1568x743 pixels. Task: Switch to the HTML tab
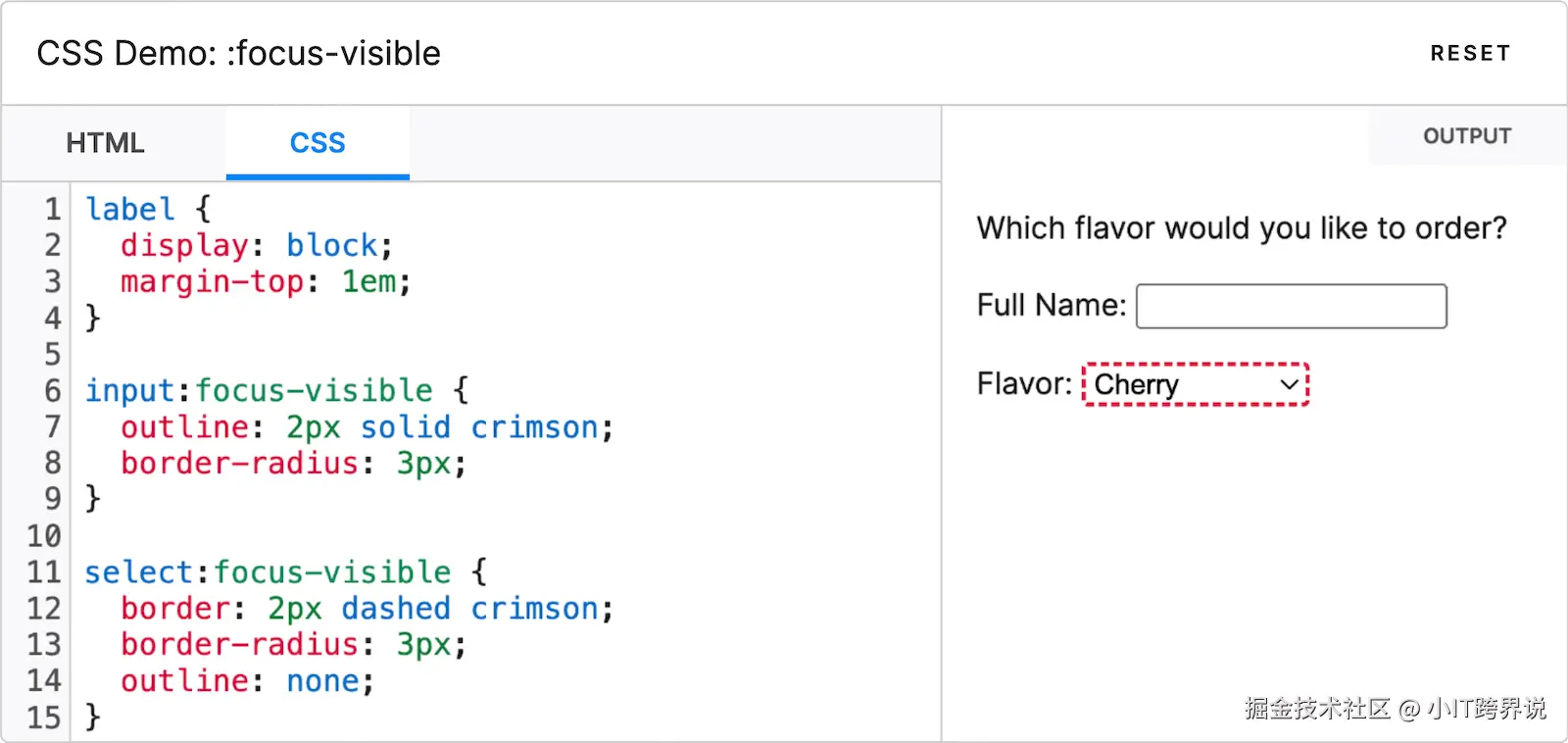(x=105, y=143)
